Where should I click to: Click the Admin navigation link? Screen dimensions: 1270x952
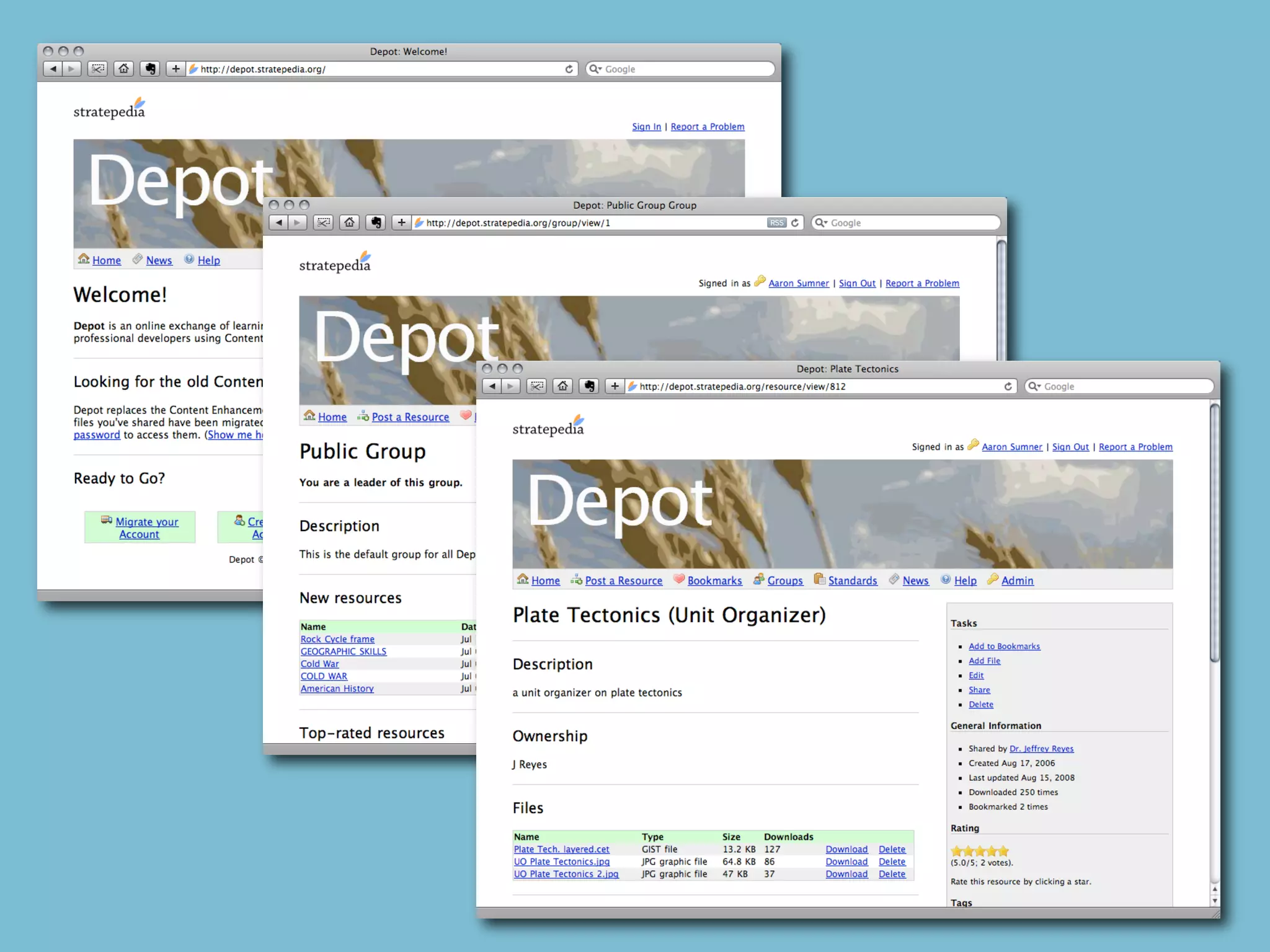(x=1017, y=581)
